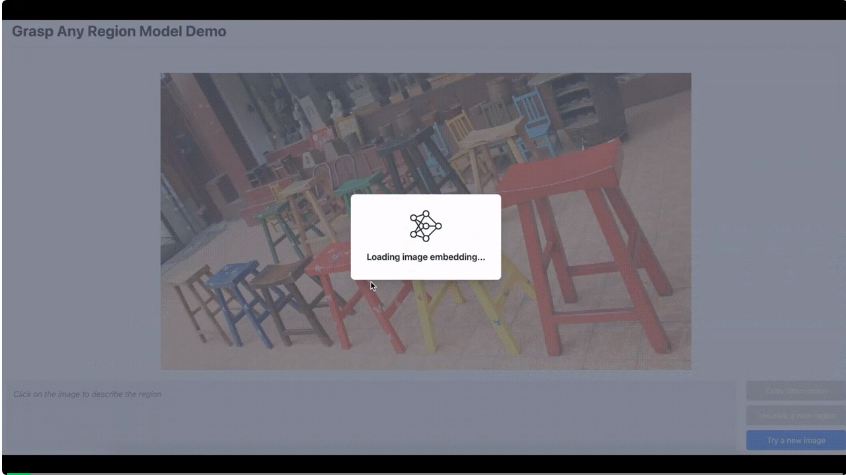Click the Loading image embedding message text
The height and width of the screenshot is (475, 846).
pos(425,257)
